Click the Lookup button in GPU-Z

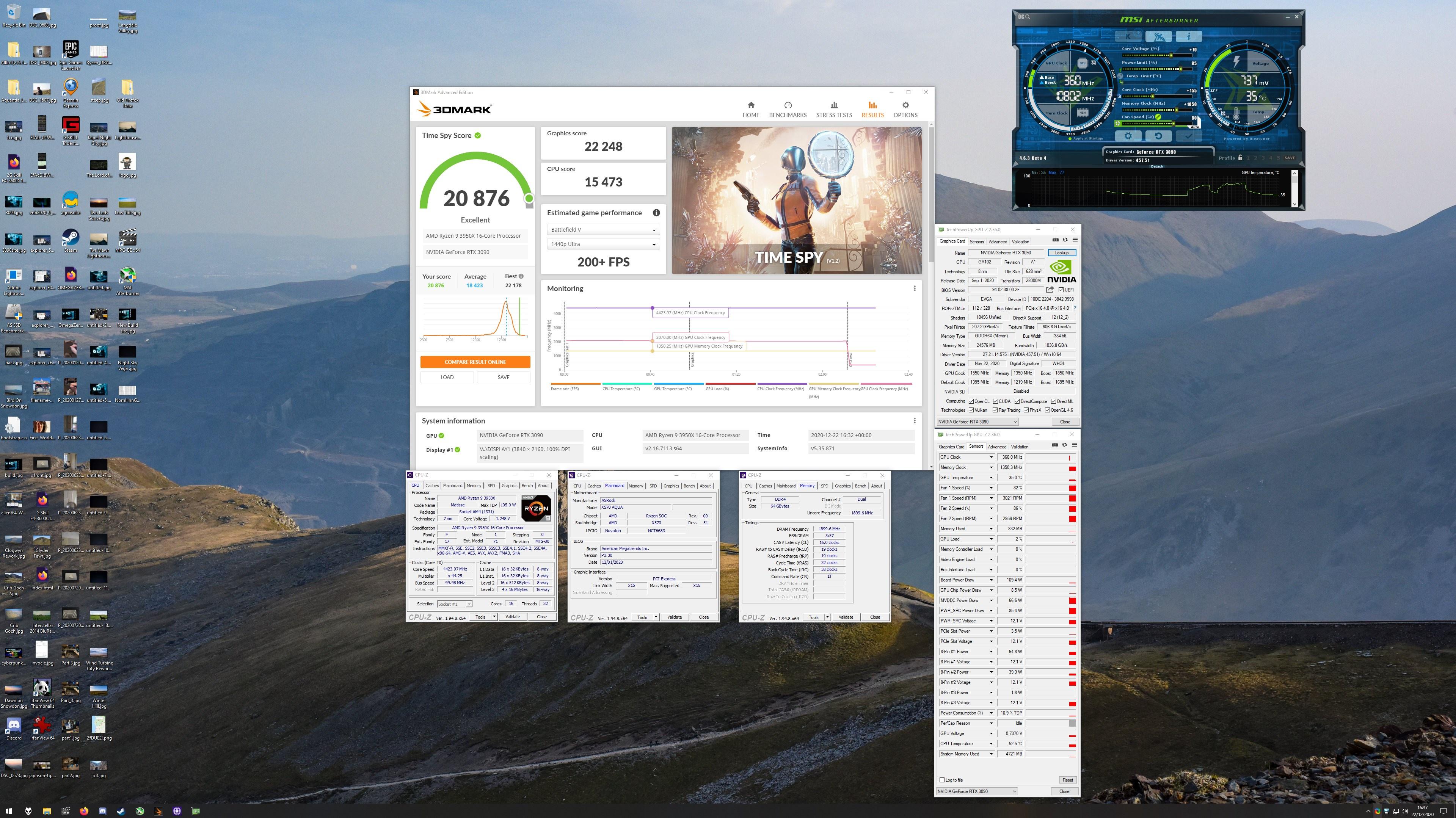[x=1062, y=252]
